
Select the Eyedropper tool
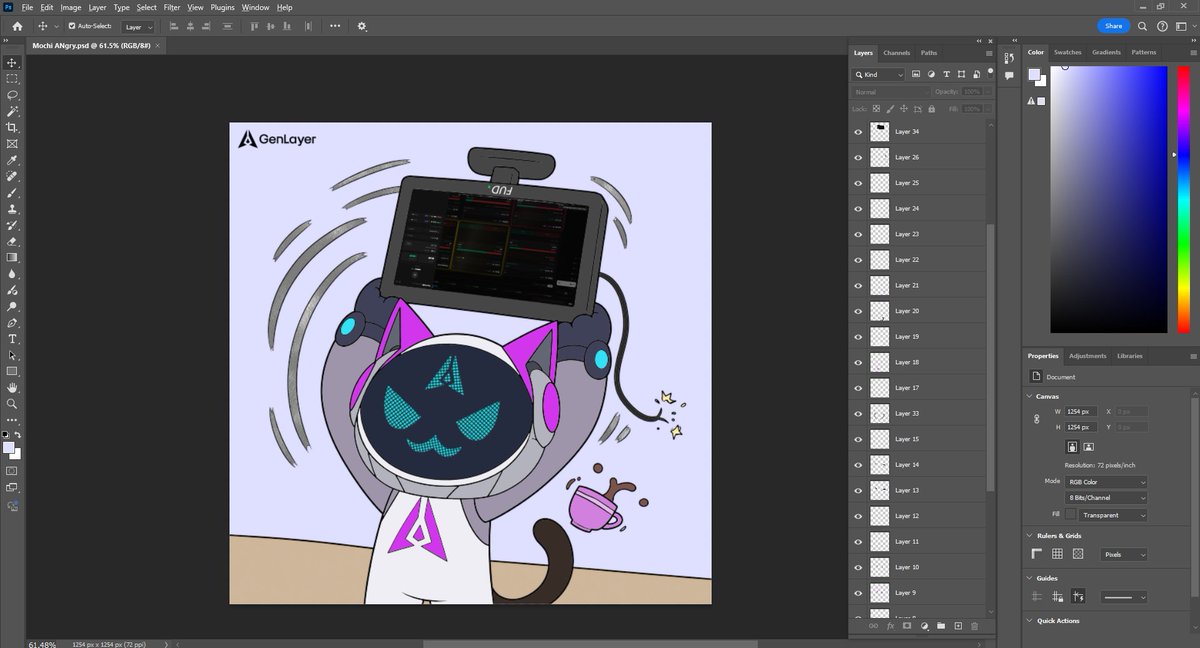[x=12, y=160]
